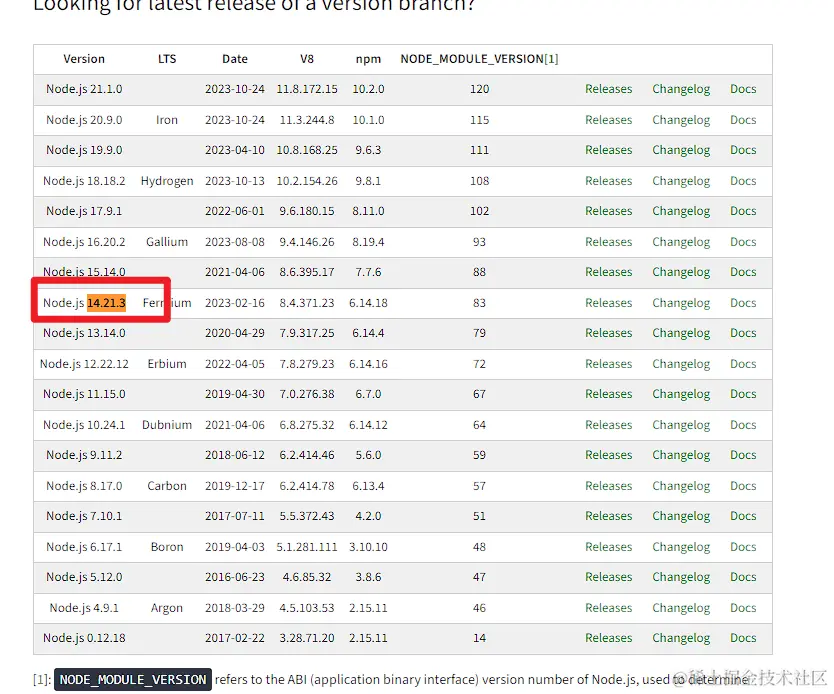Open Docs for Node.js 8.17.0
Image resolution: width=834 pixels, height=694 pixels.
click(743, 486)
